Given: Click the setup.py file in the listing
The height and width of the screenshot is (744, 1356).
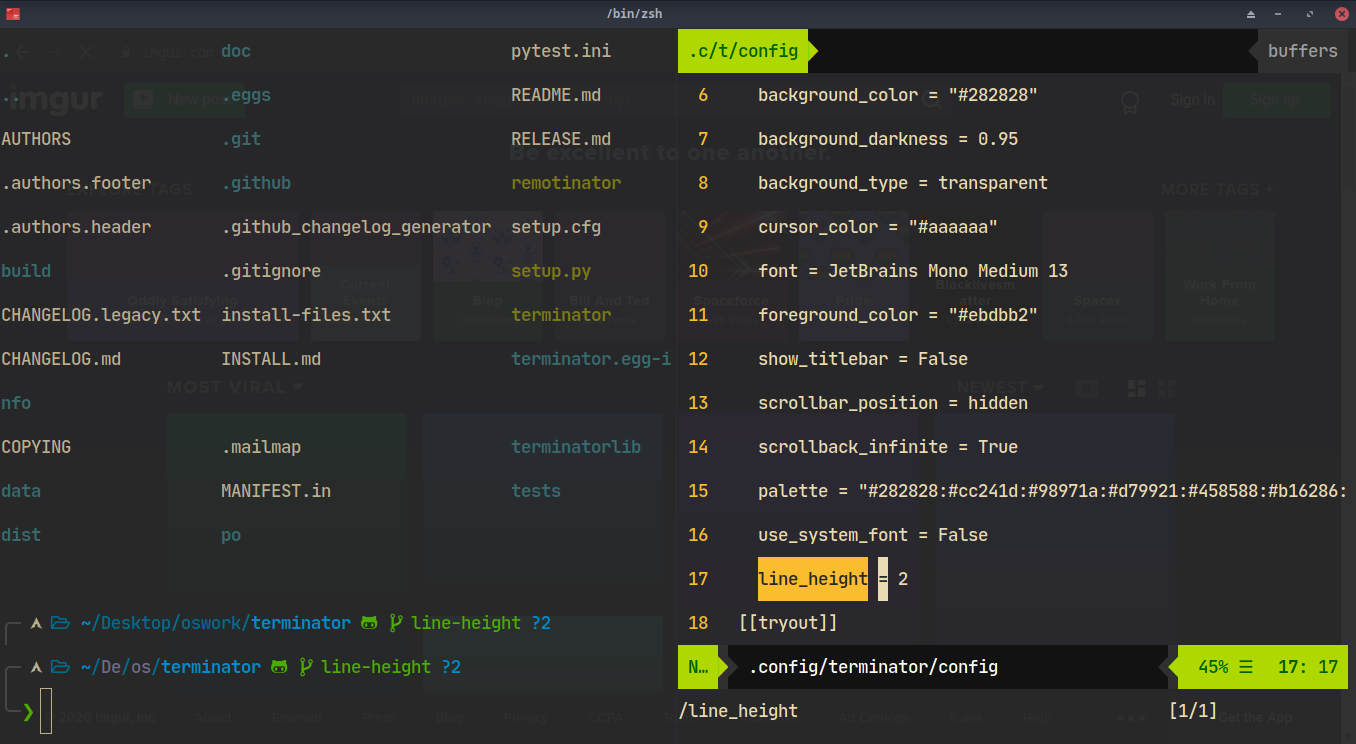Looking at the screenshot, I should pyautogui.click(x=551, y=271).
